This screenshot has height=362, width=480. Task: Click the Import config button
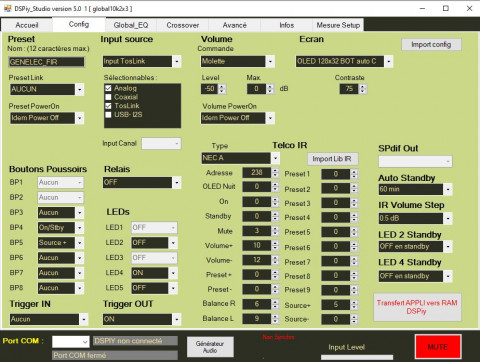point(431,44)
